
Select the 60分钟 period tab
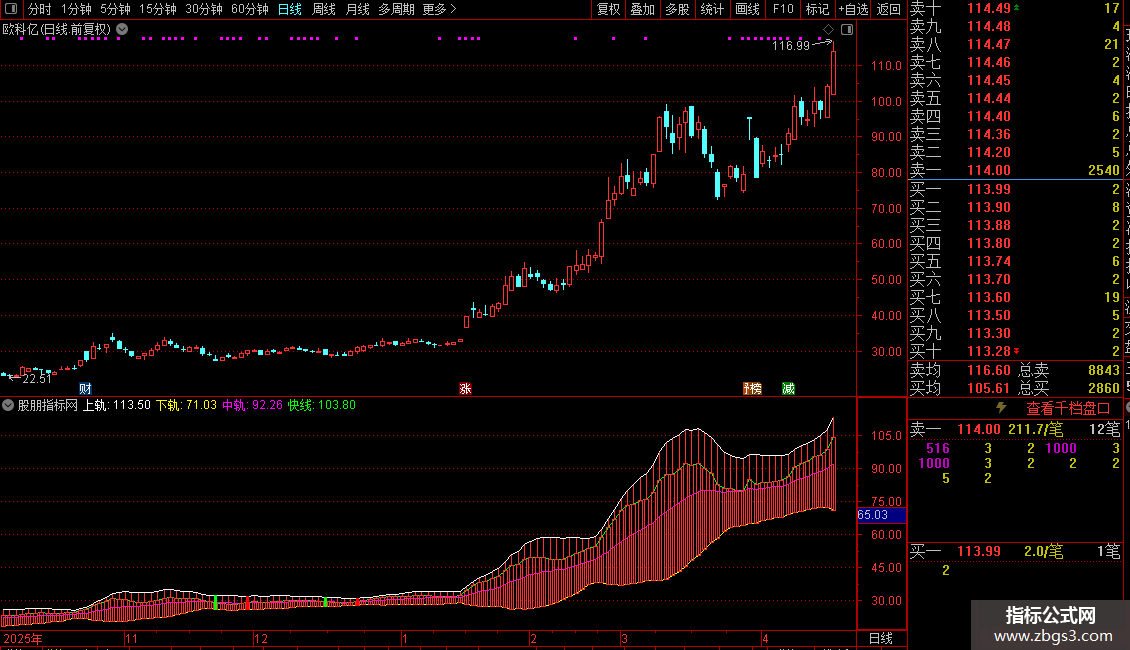coord(249,9)
